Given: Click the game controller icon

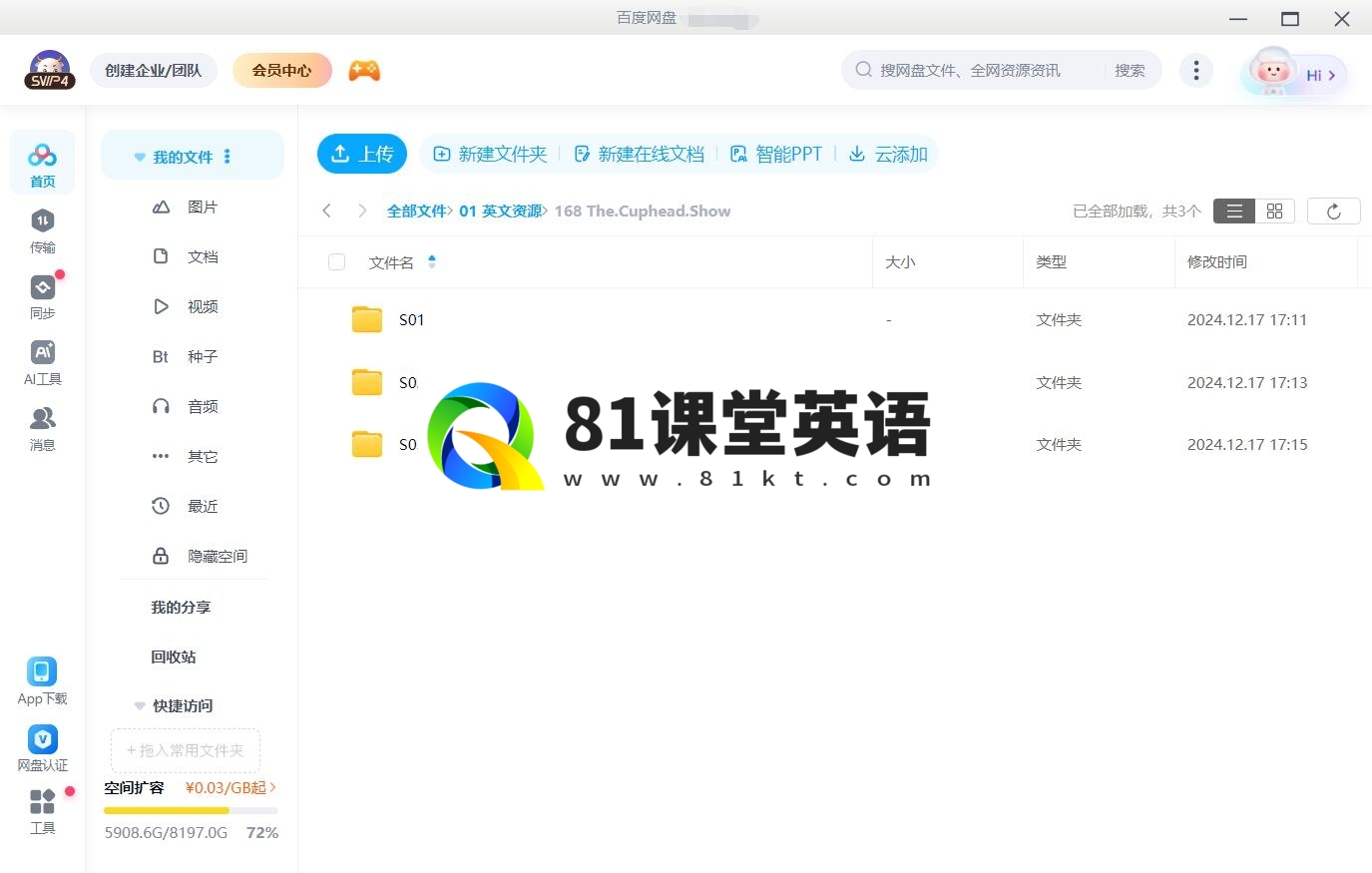Looking at the screenshot, I should click(364, 71).
